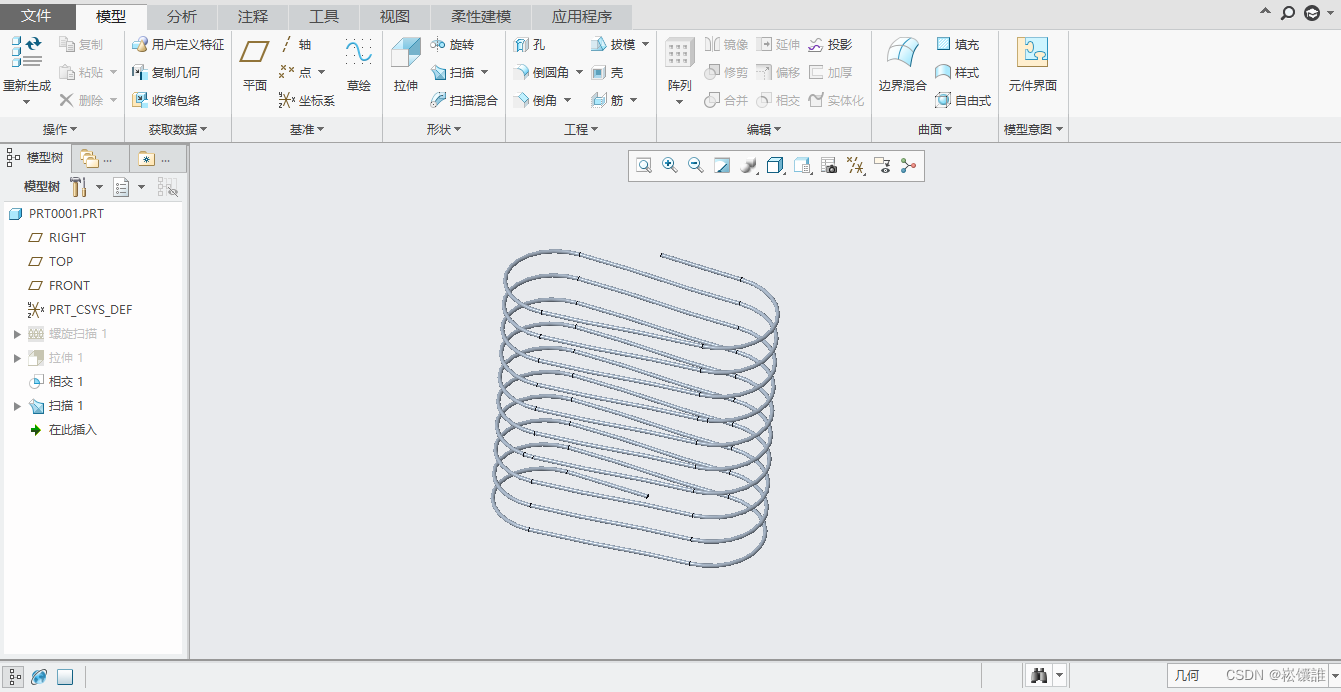Open the 几何 selection filter dropdown

pyautogui.click(x=1333, y=677)
